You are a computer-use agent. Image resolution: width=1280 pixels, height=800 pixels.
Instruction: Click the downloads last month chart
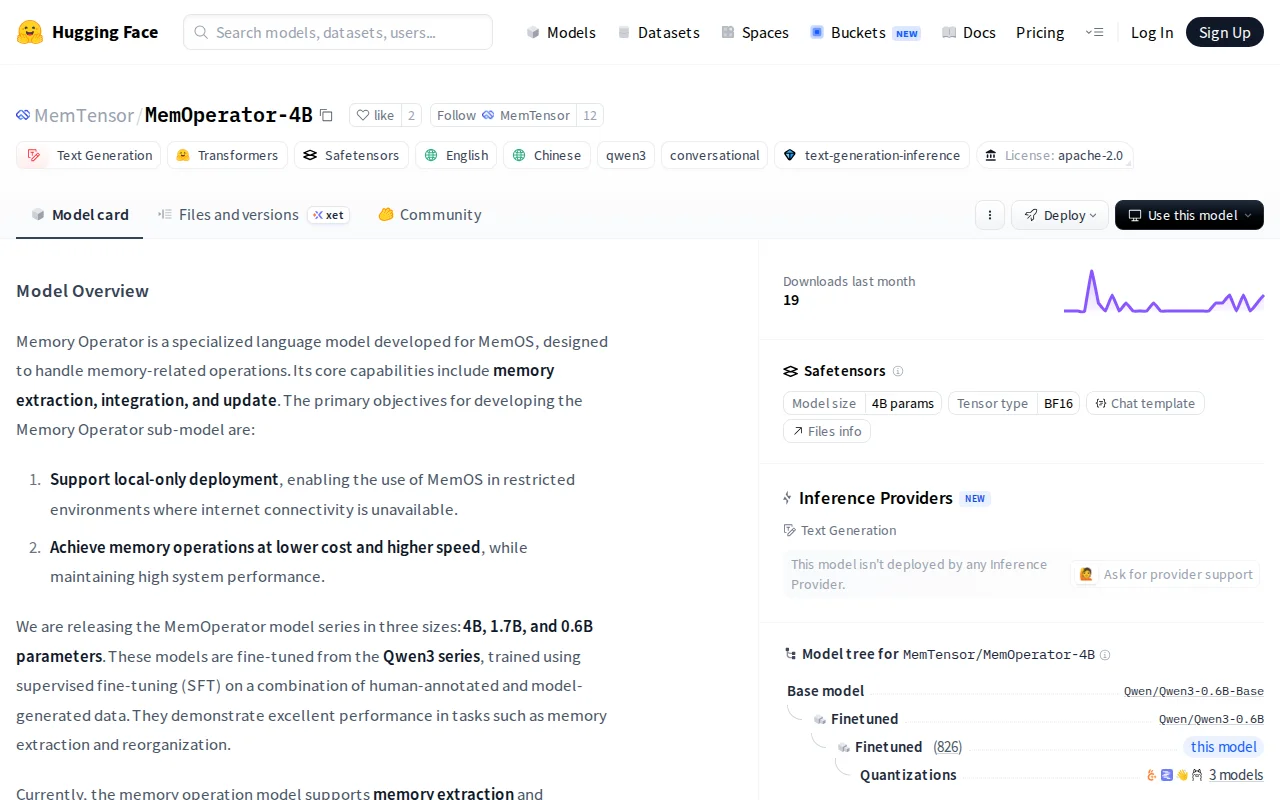tap(1164, 291)
